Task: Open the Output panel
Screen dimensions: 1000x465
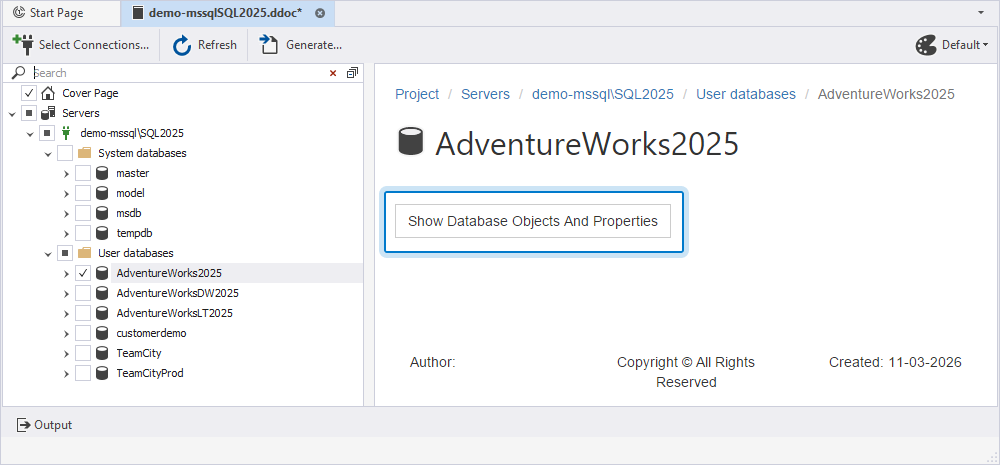Action: [x=44, y=425]
